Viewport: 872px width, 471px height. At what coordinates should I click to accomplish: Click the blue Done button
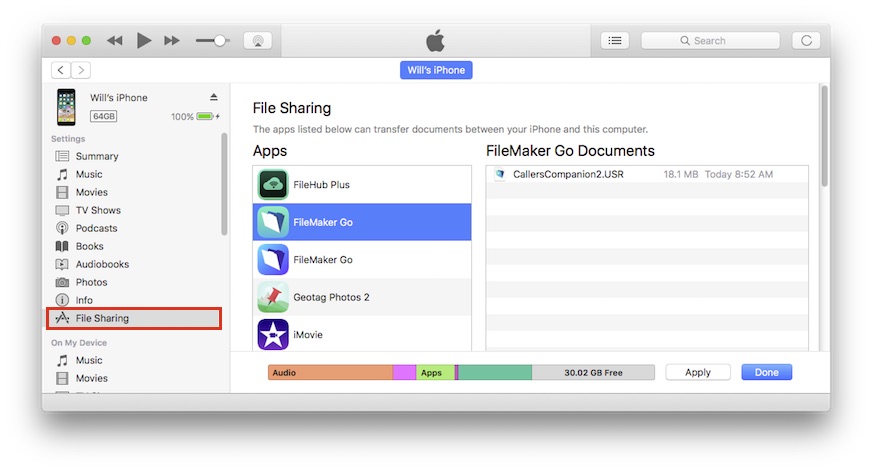(x=766, y=372)
